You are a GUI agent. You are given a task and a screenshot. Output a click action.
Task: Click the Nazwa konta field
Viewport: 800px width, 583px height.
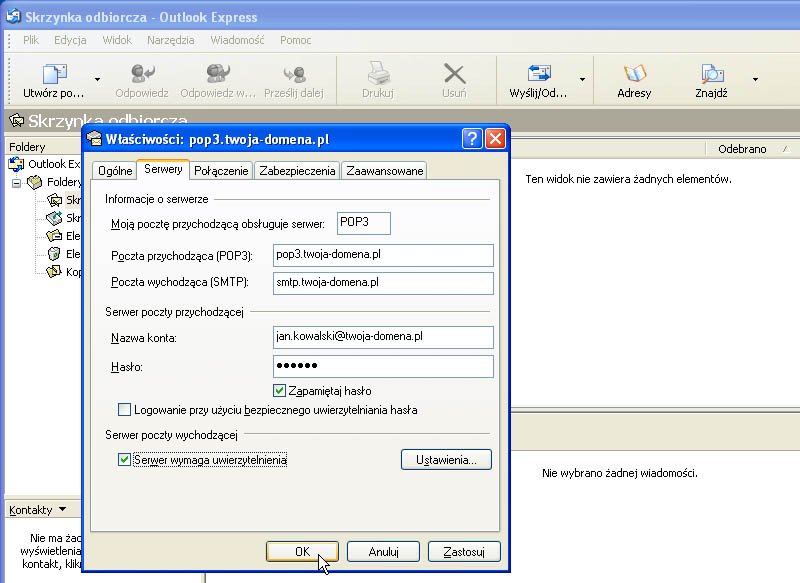pos(383,337)
